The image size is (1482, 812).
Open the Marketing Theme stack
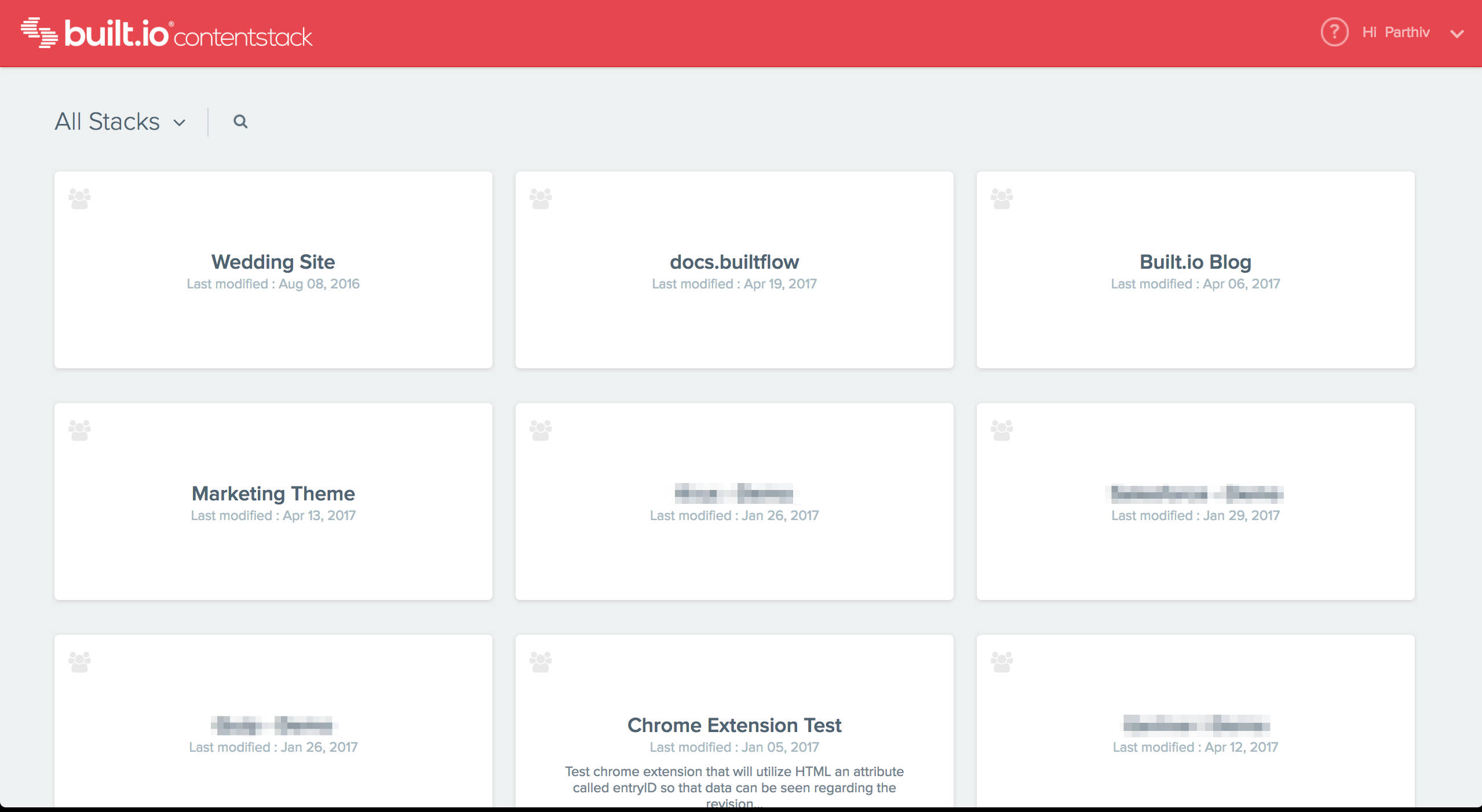tap(273, 494)
